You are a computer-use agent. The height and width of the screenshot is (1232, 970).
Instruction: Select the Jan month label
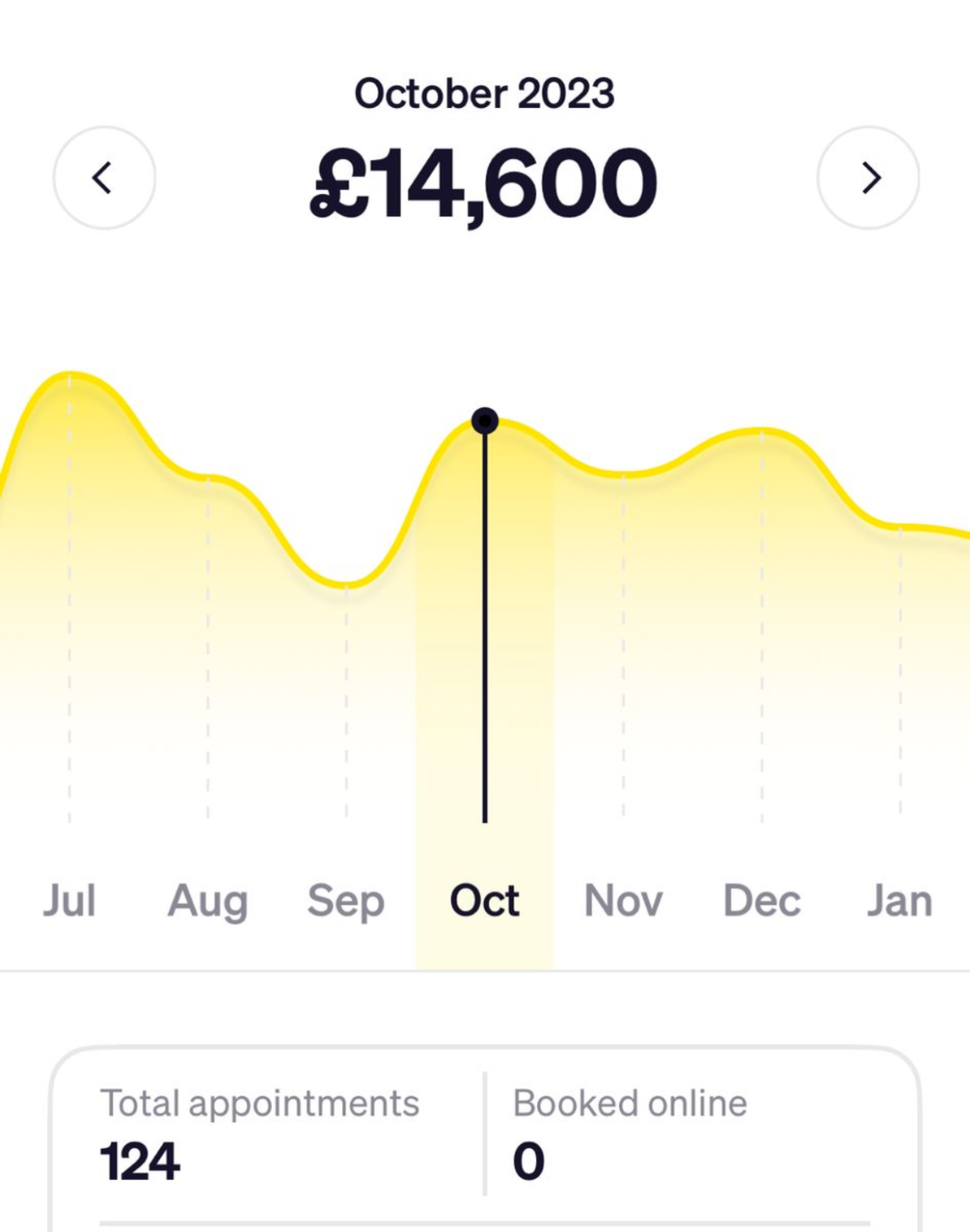[900, 901]
